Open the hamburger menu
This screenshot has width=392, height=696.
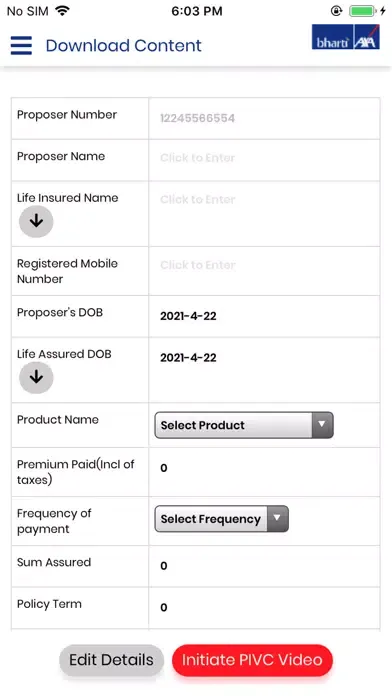(x=21, y=45)
